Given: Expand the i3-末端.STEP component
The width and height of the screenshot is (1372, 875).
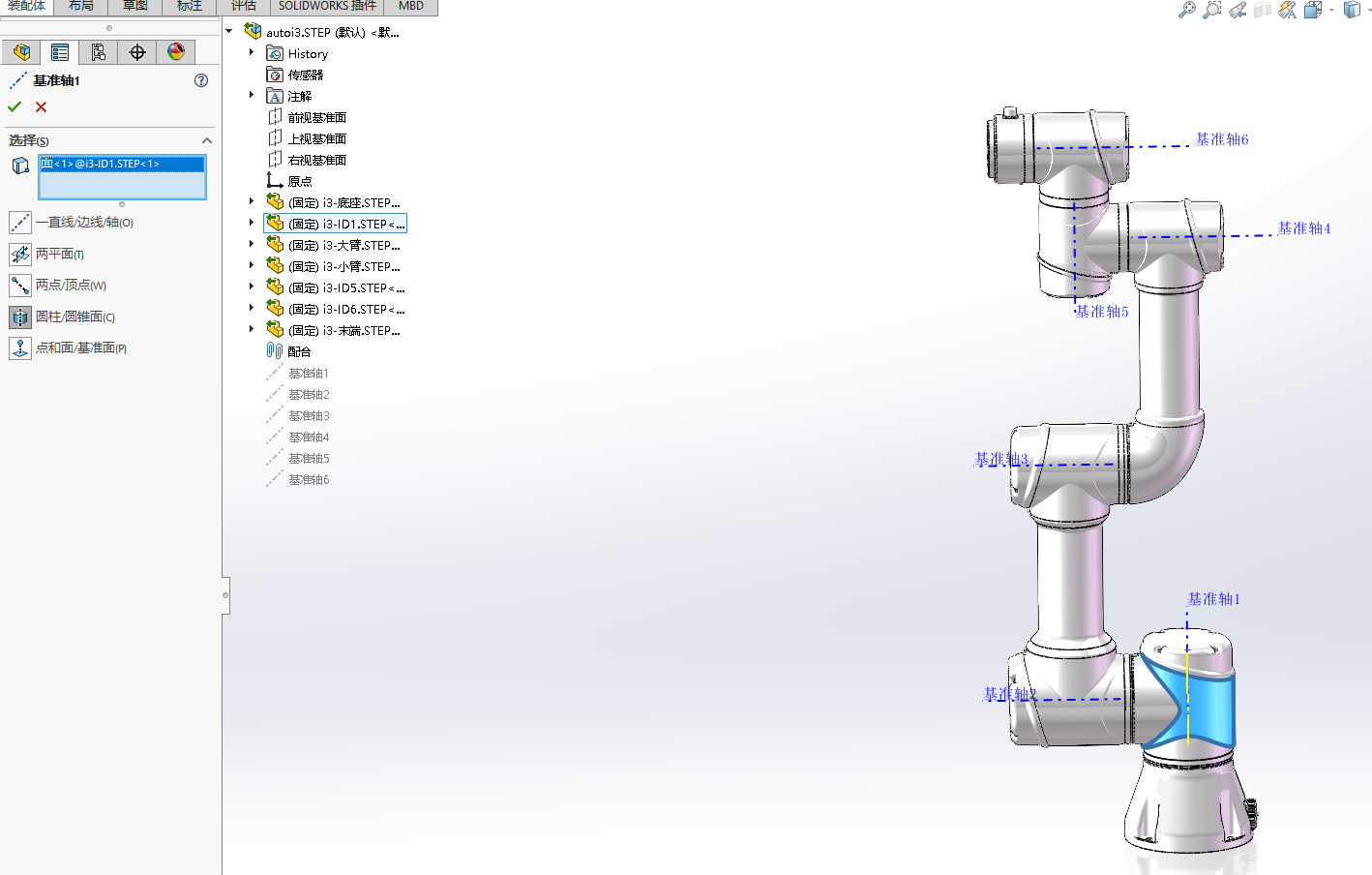Looking at the screenshot, I should coord(252,330).
